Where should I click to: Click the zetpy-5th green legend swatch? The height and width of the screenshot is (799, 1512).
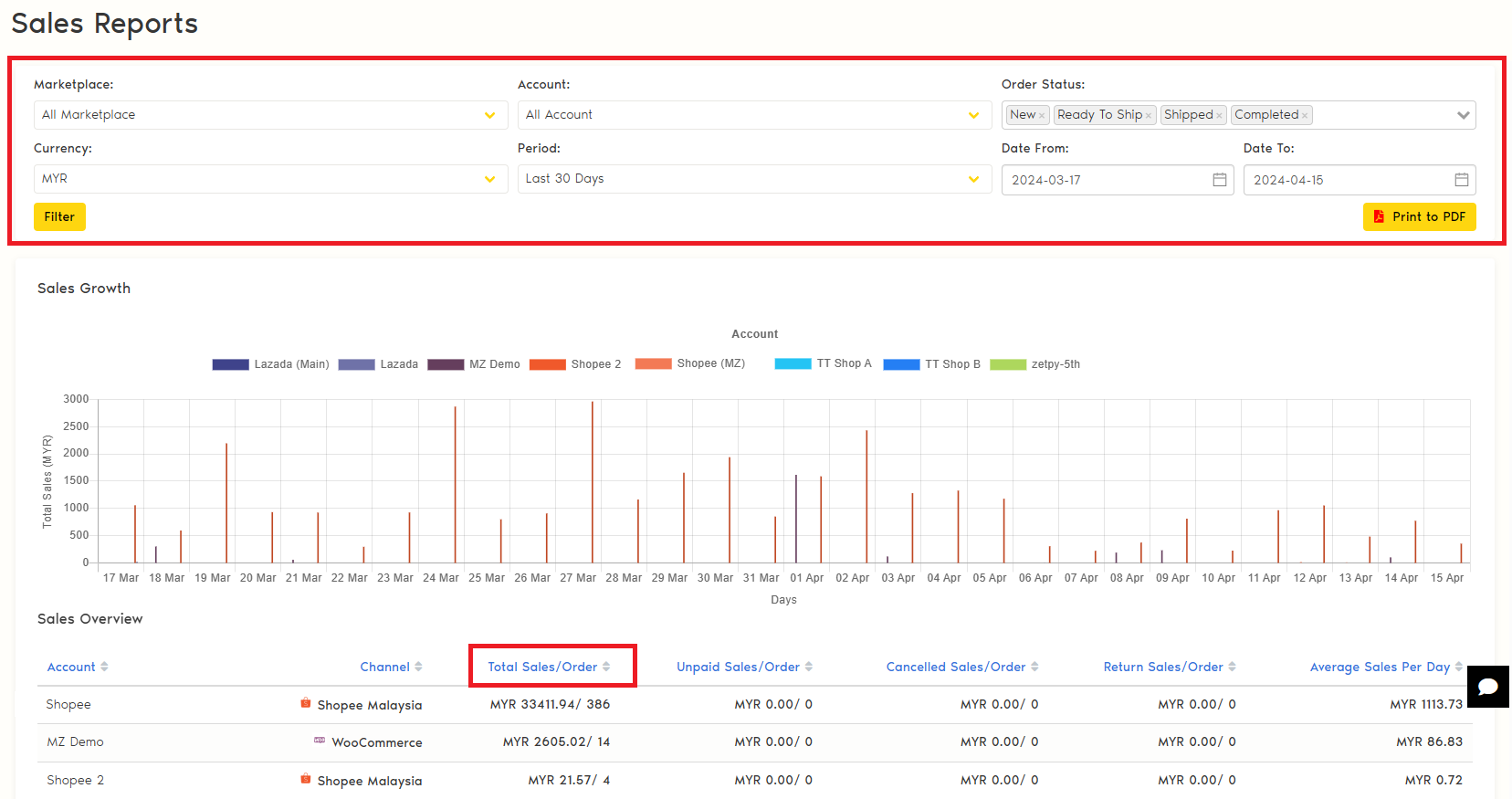point(1008,364)
